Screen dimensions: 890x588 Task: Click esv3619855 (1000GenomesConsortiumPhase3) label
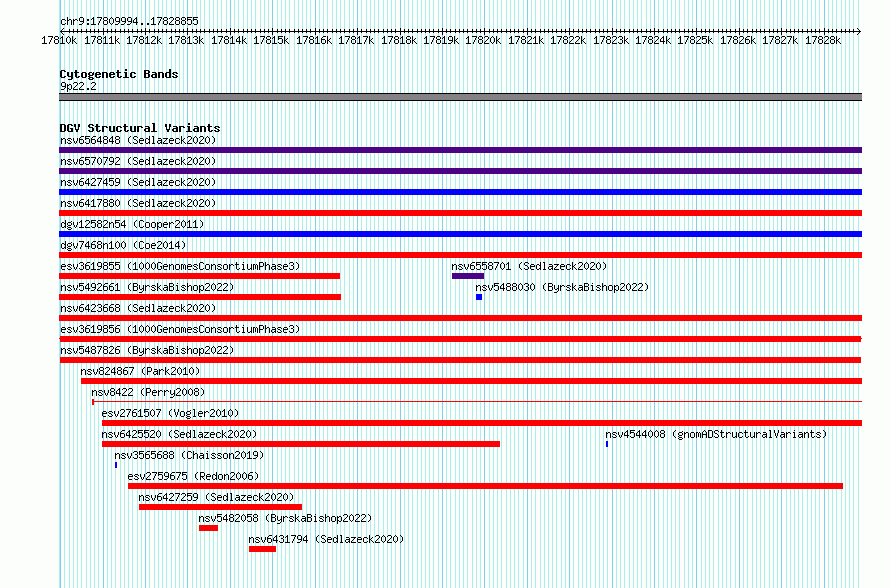coord(180,266)
